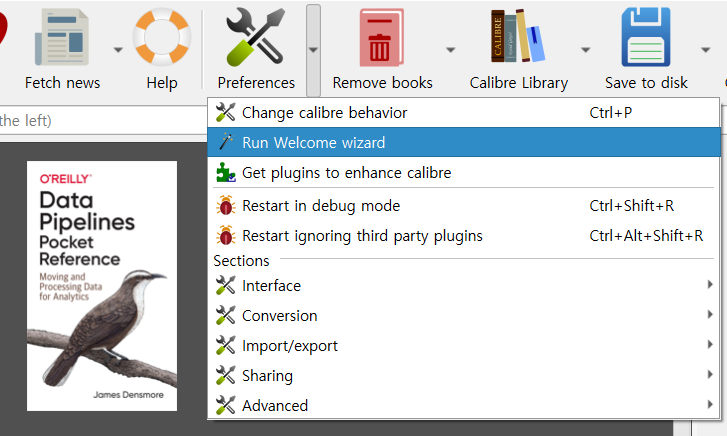
Task: Click the Ctrl+P shortcut text
Action: point(611,113)
